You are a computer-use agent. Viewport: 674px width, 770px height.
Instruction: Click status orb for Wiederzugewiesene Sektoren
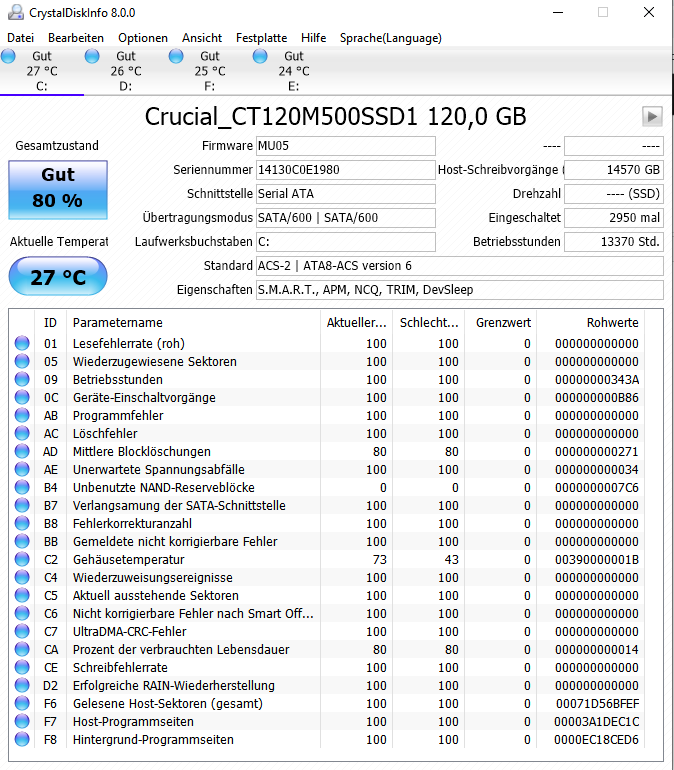click(22, 361)
